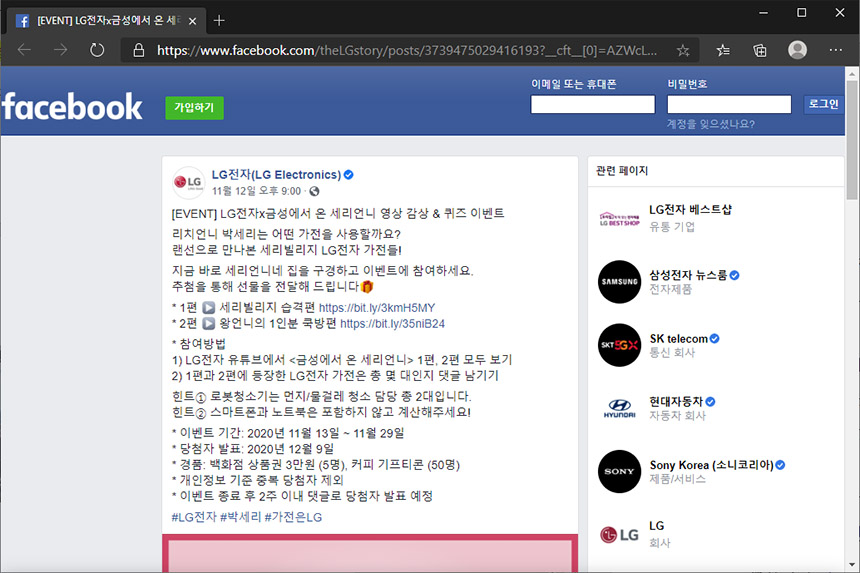860x573 pixels.
Task: Open LG 회사 page name
Action: point(657,526)
